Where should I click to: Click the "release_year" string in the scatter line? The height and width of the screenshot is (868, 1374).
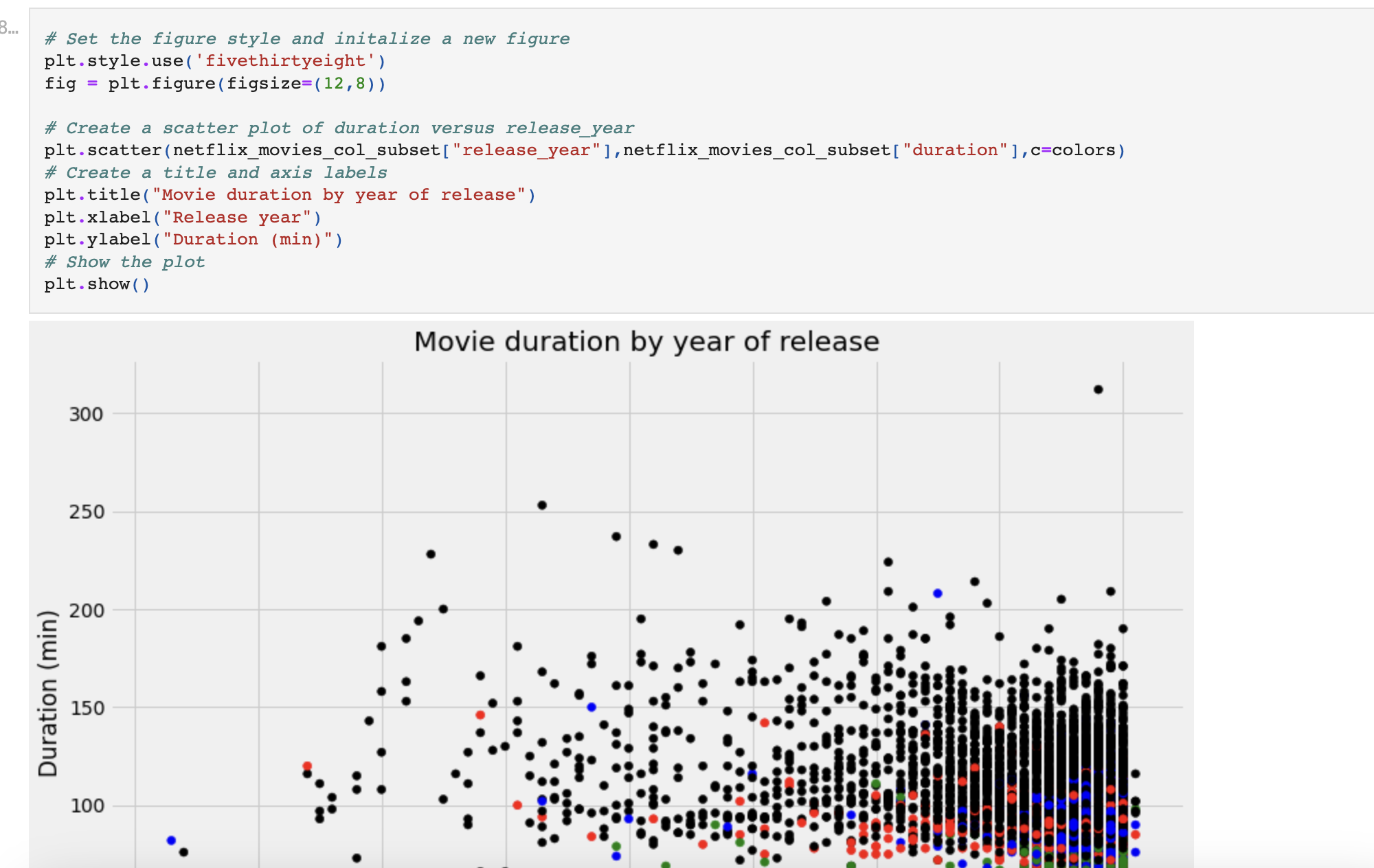[x=526, y=150]
